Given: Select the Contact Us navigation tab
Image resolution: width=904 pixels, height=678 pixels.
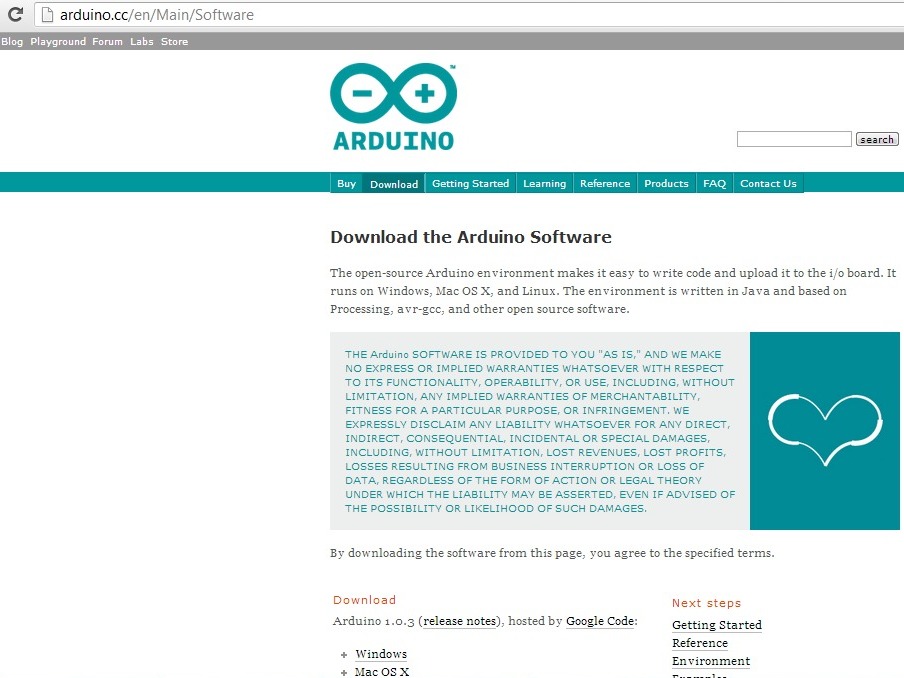Looking at the screenshot, I should 768,183.
